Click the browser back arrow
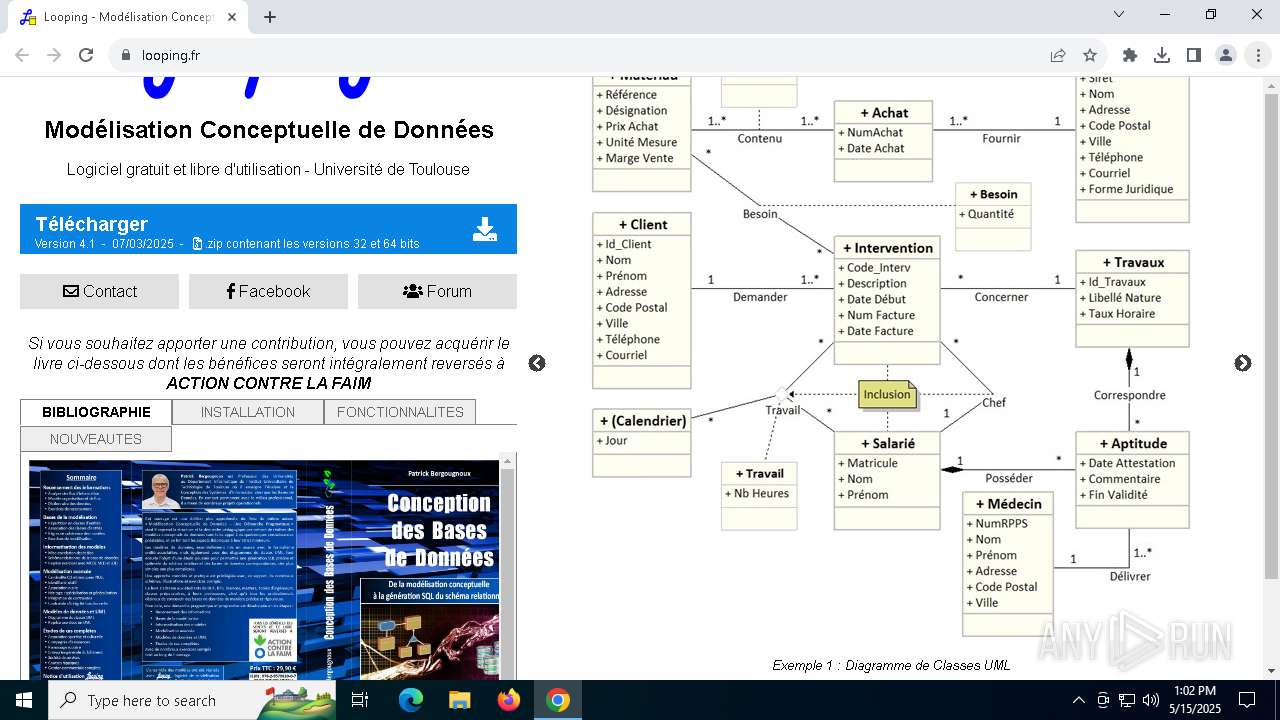 click(x=22, y=55)
